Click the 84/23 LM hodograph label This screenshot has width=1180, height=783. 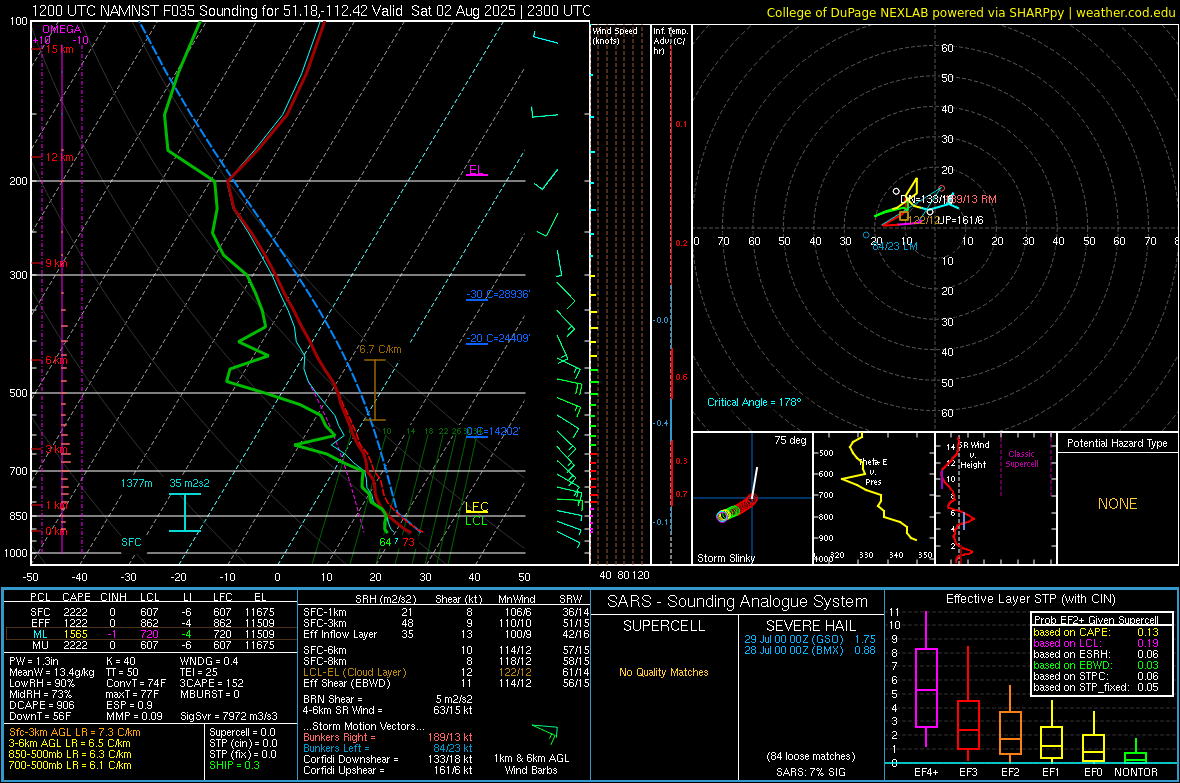coord(895,246)
